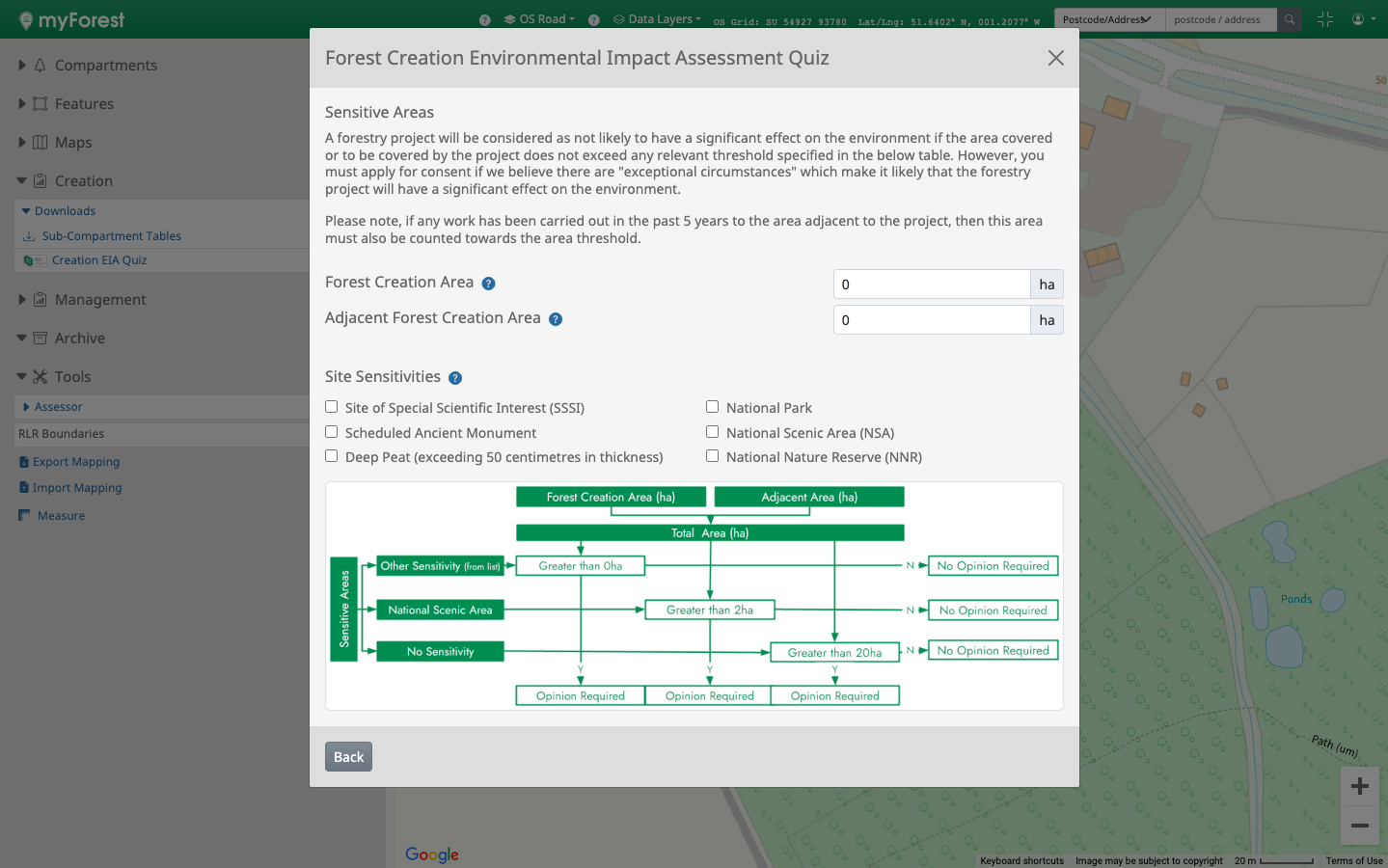Enable the National Park checkbox
The height and width of the screenshot is (868, 1388).
(x=713, y=407)
